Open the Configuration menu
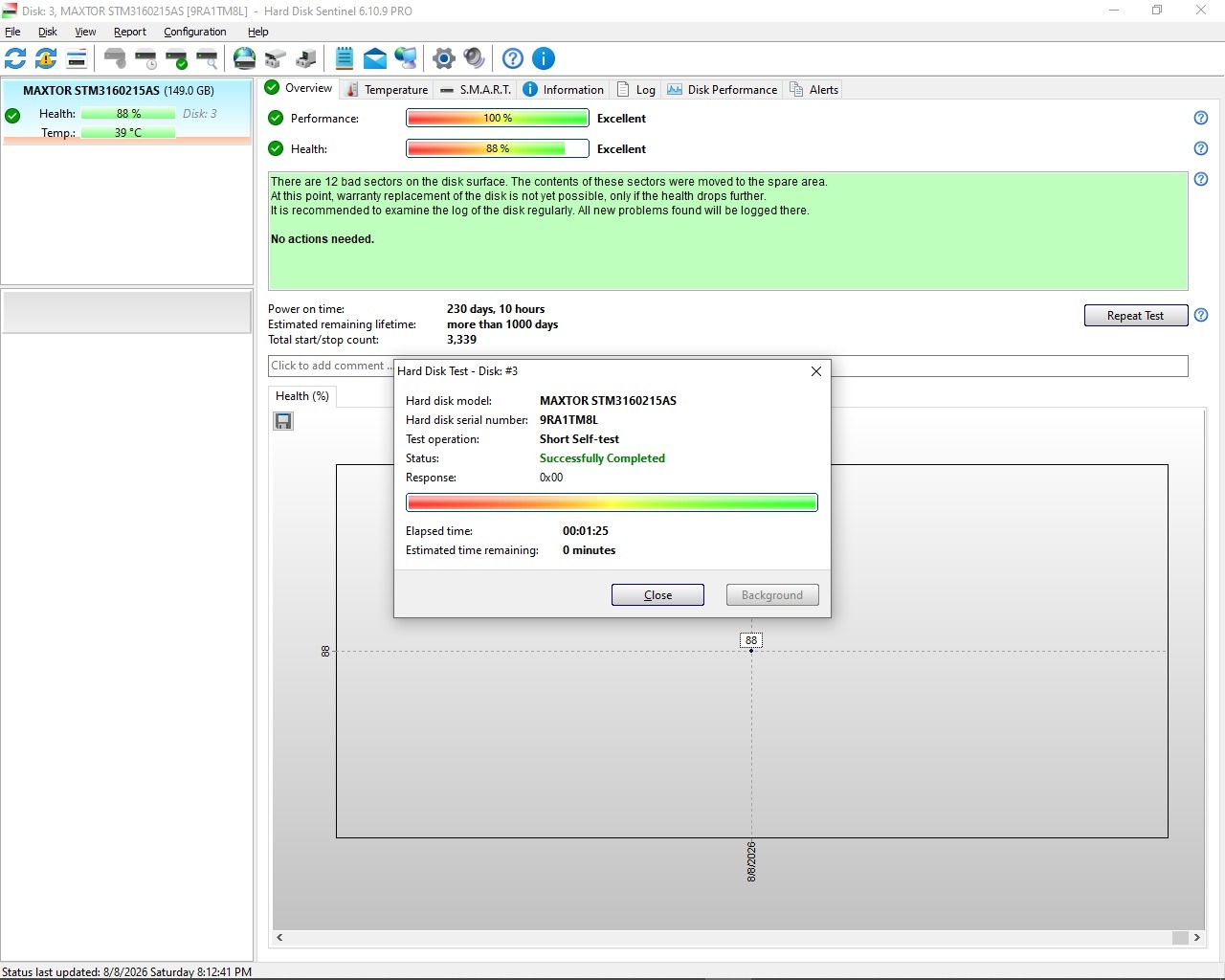The width and height of the screenshot is (1225, 980). coord(195,32)
